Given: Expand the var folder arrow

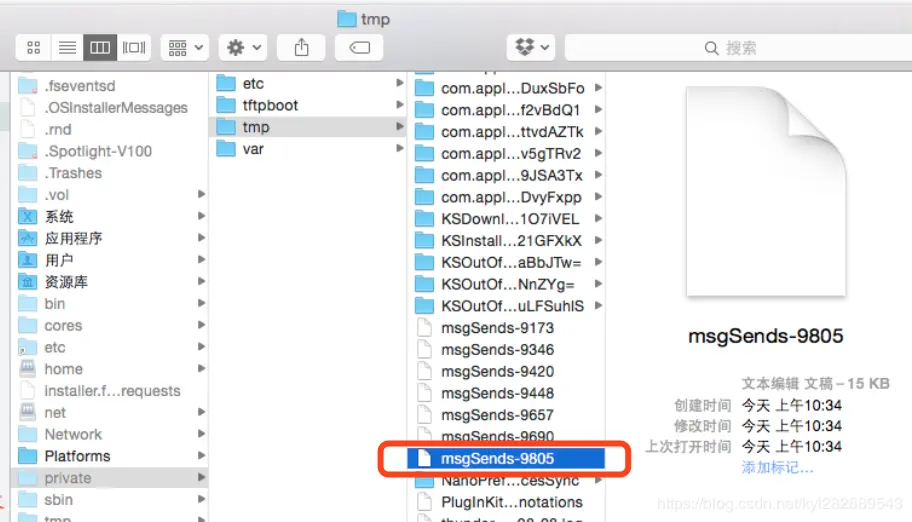Looking at the screenshot, I should pos(400,148).
